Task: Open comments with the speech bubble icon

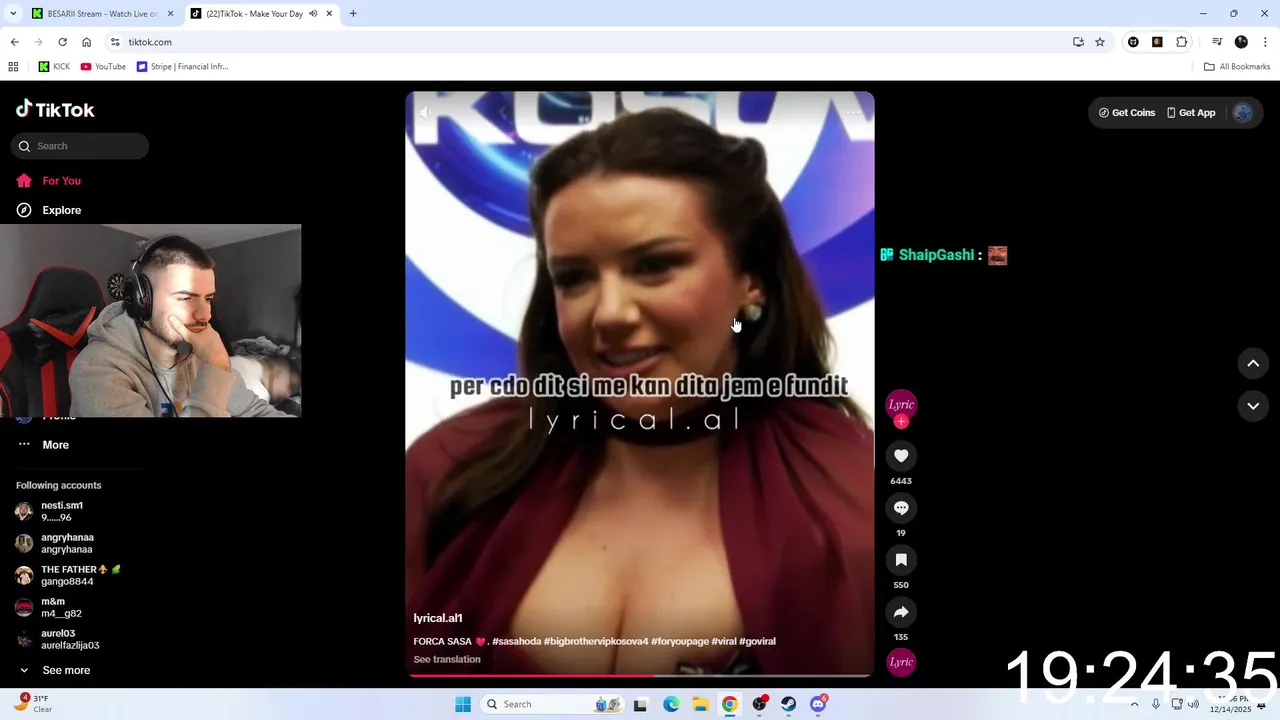Action: 901,508
